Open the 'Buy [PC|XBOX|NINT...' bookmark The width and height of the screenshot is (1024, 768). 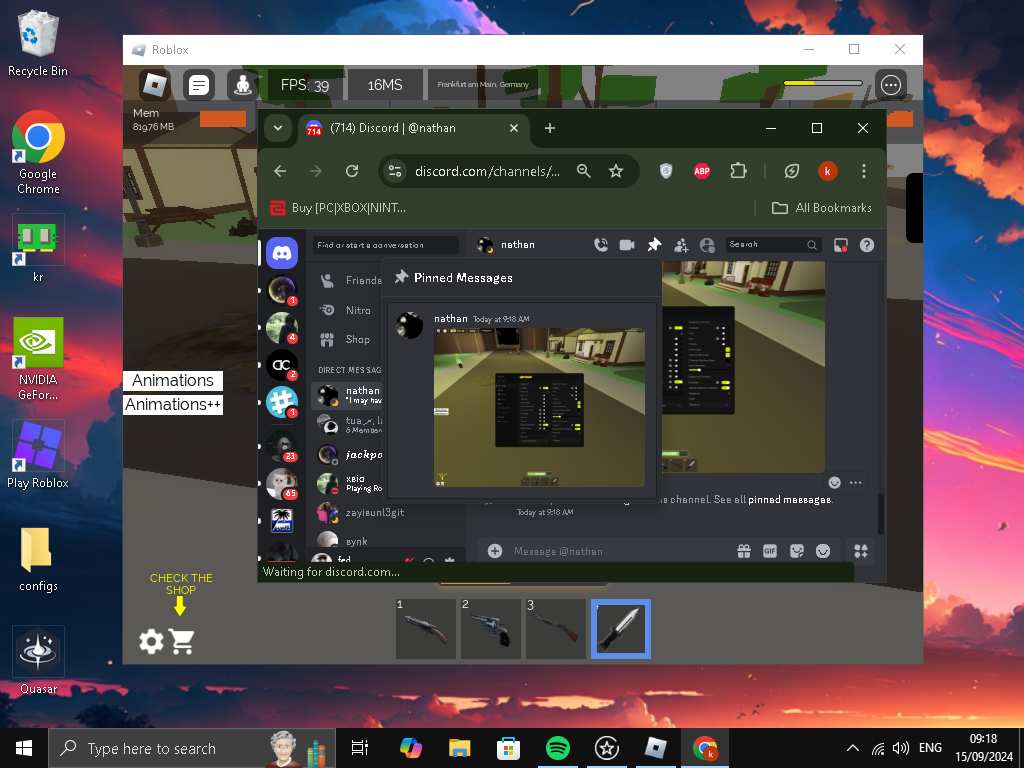click(338, 208)
